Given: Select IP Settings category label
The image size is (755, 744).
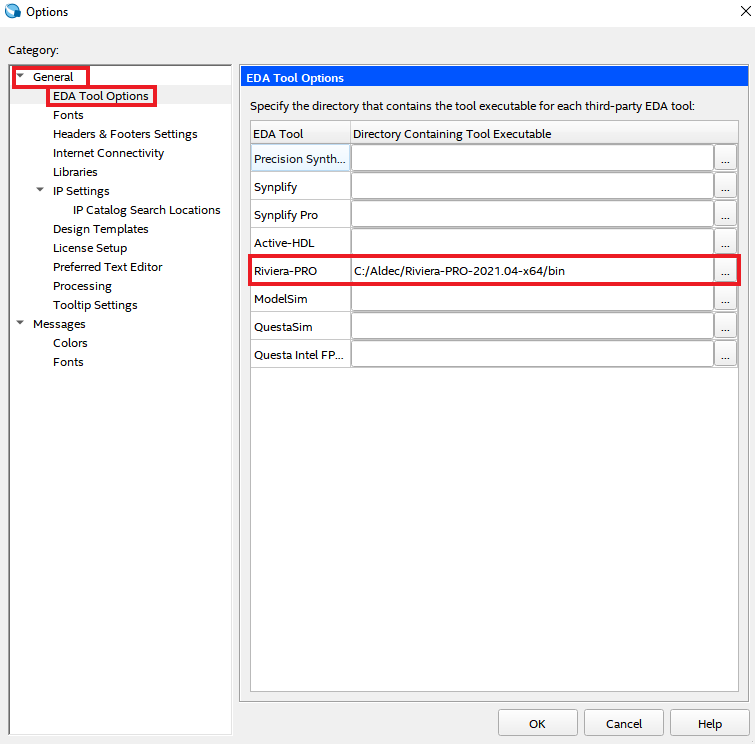Looking at the screenshot, I should [81, 191].
